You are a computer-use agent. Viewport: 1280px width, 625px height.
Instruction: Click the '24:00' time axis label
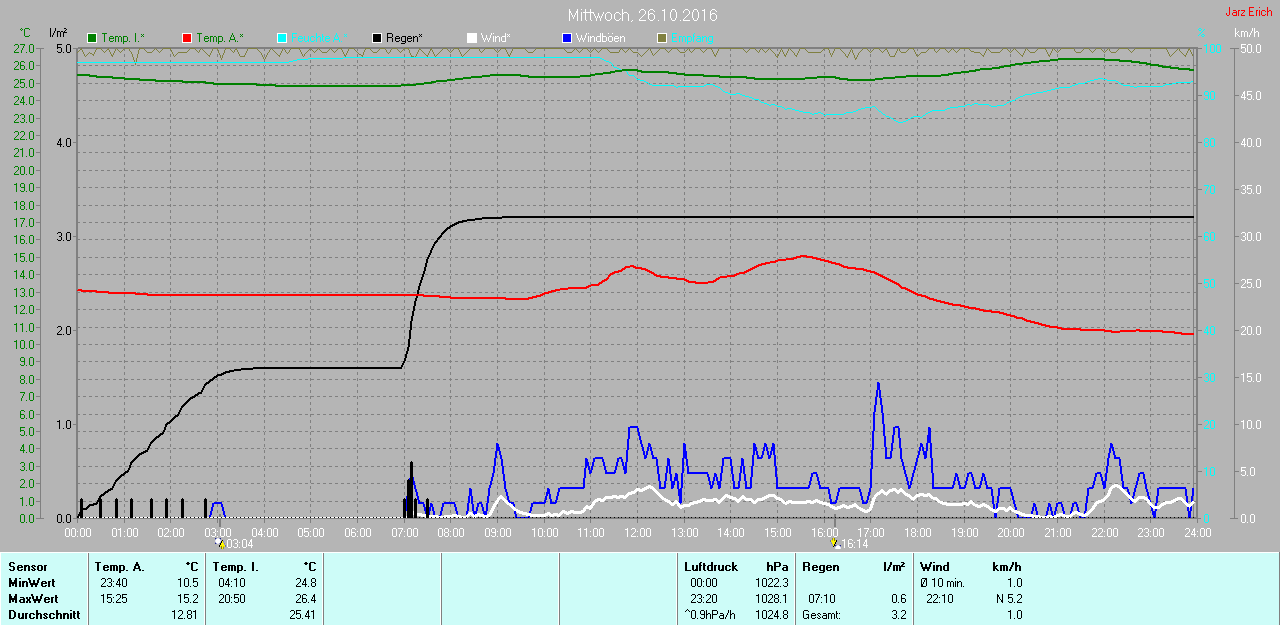[1197, 533]
